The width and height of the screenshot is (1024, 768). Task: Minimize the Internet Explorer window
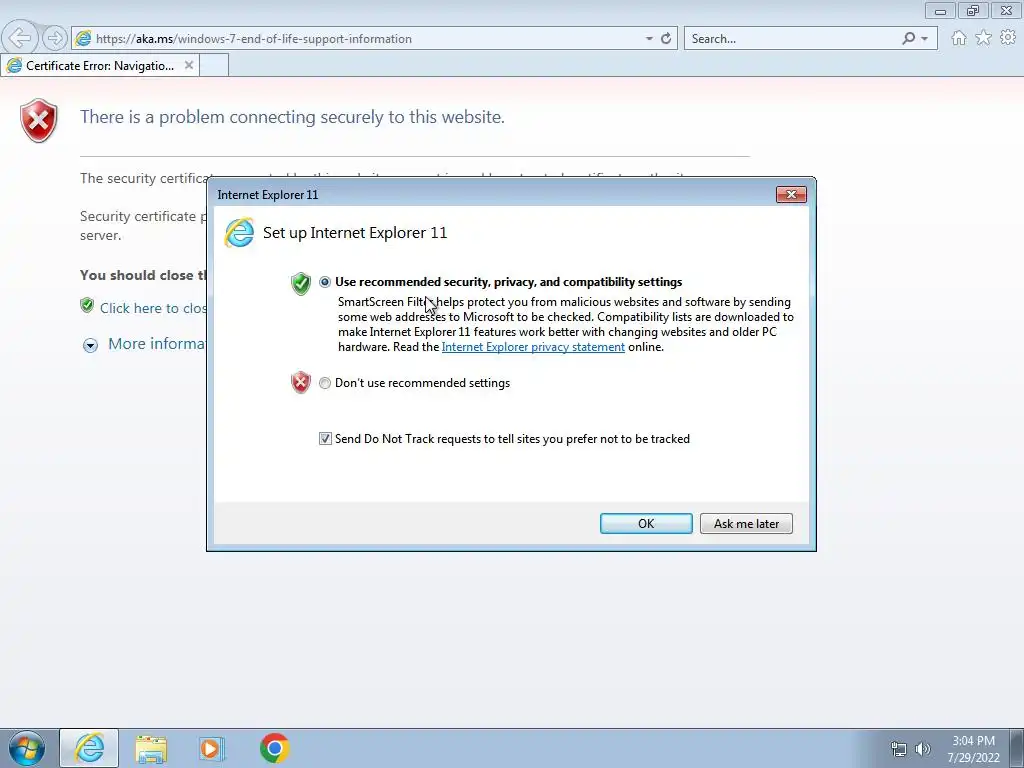pos(940,10)
